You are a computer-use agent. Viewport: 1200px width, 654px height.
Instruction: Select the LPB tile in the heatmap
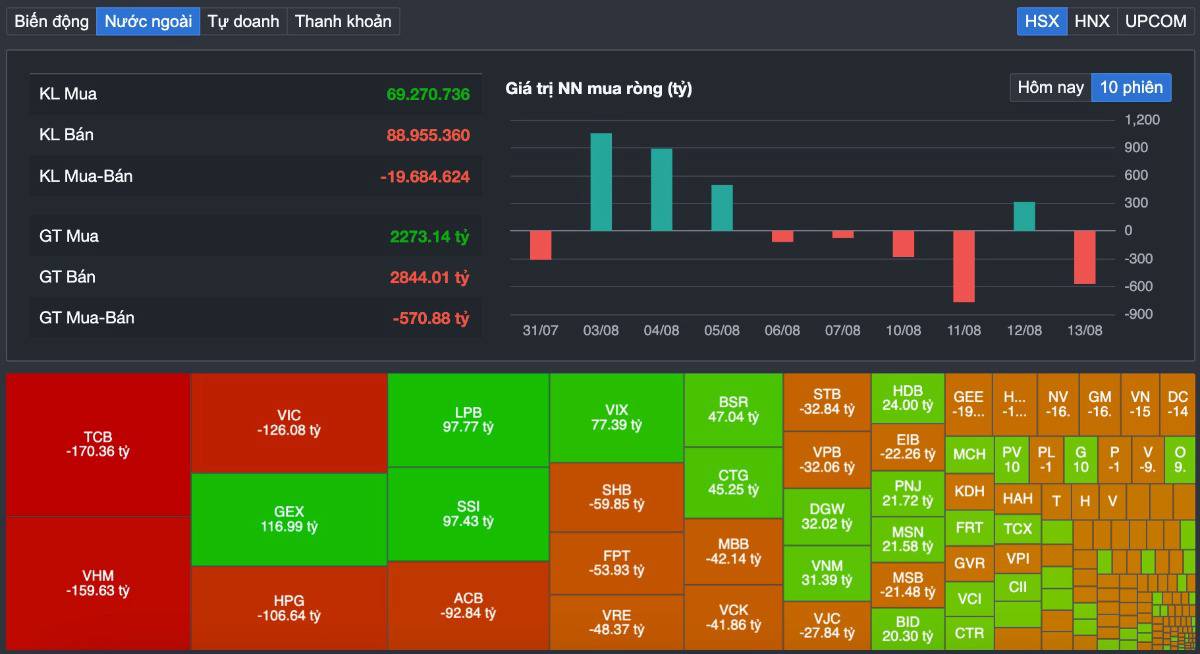(x=468, y=420)
